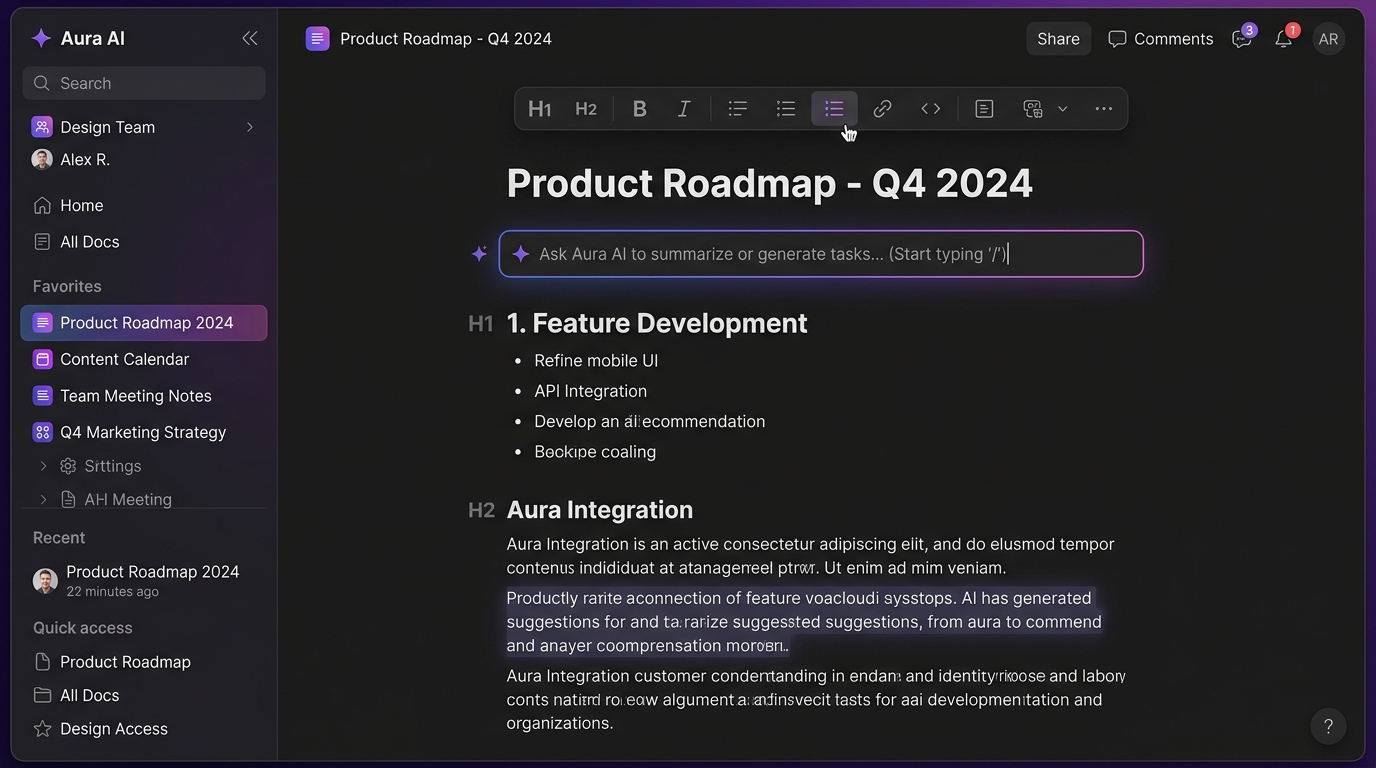Screen dimensions: 1376x768
Task: Focus the sidebar Search field
Action: pyautogui.click(x=144, y=83)
